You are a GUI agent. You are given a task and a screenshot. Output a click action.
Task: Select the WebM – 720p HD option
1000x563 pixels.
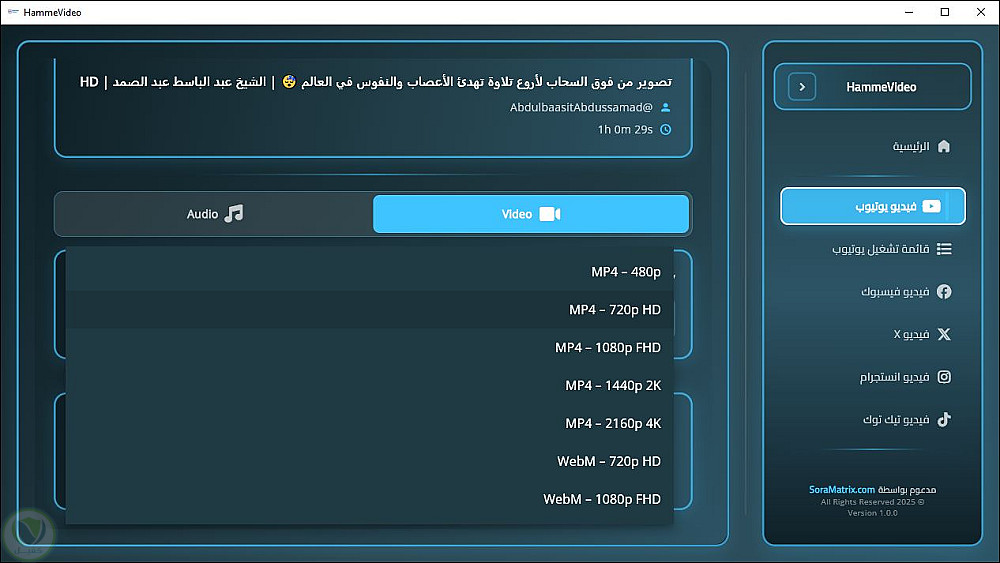[x=370, y=461]
